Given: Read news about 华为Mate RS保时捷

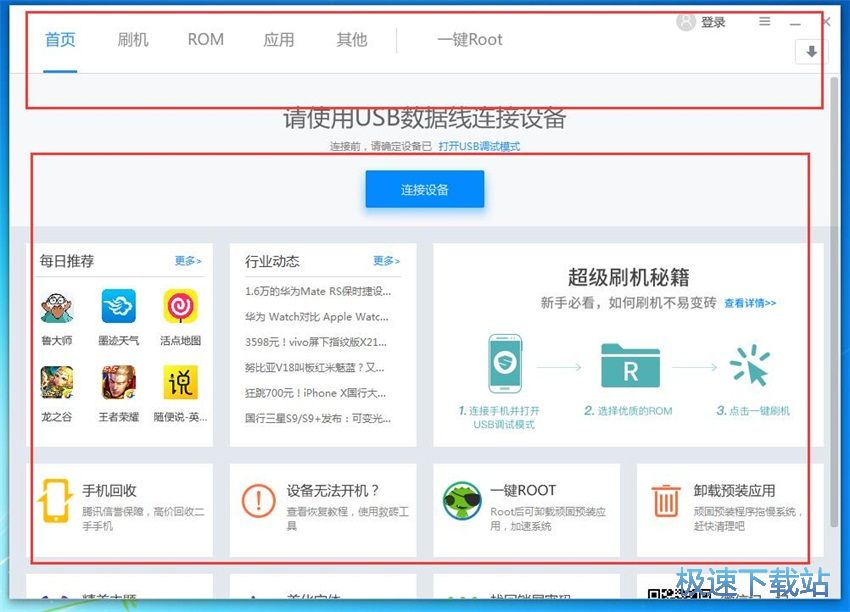Looking at the screenshot, I should (x=318, y=291).
